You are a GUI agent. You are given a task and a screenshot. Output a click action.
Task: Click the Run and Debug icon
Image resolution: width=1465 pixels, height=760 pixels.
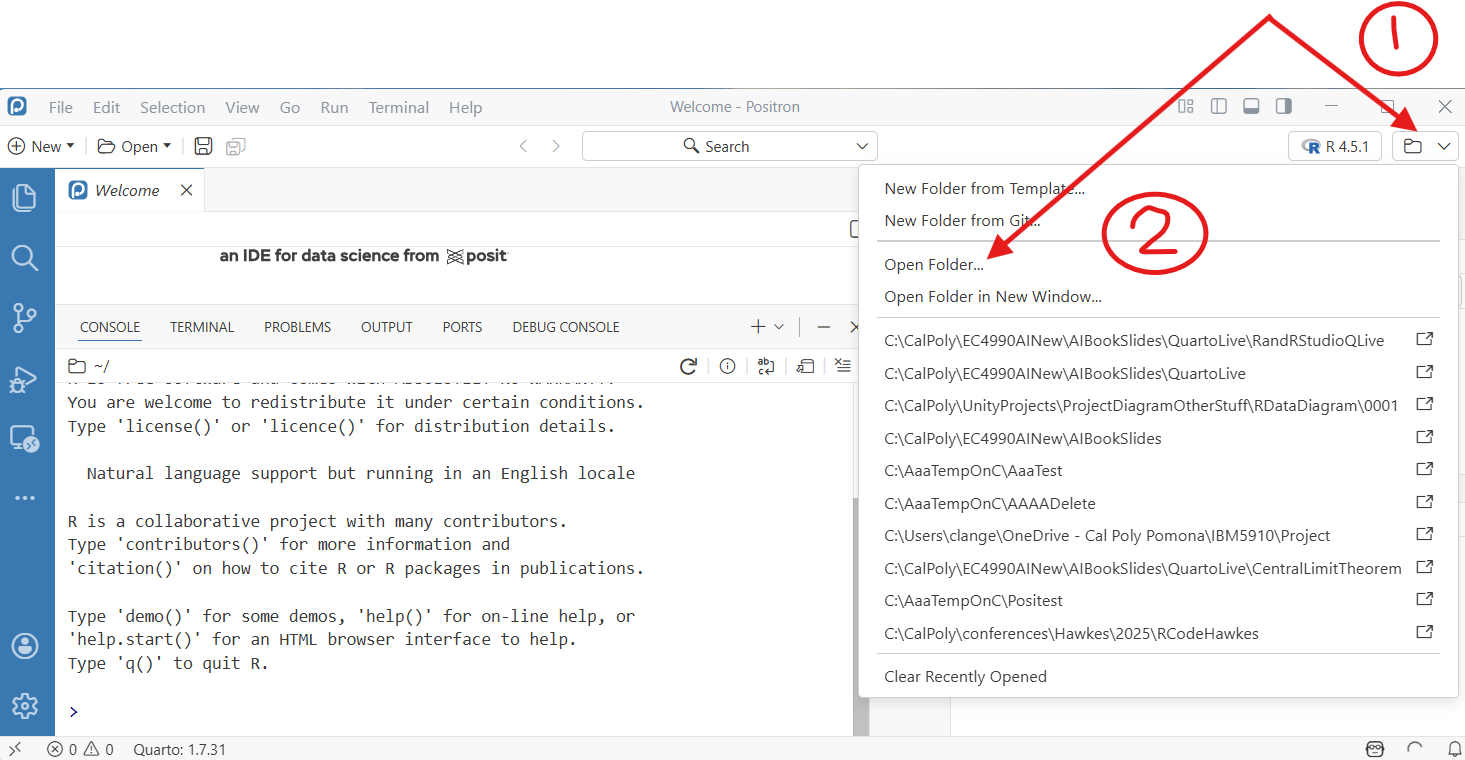[24, 379]
